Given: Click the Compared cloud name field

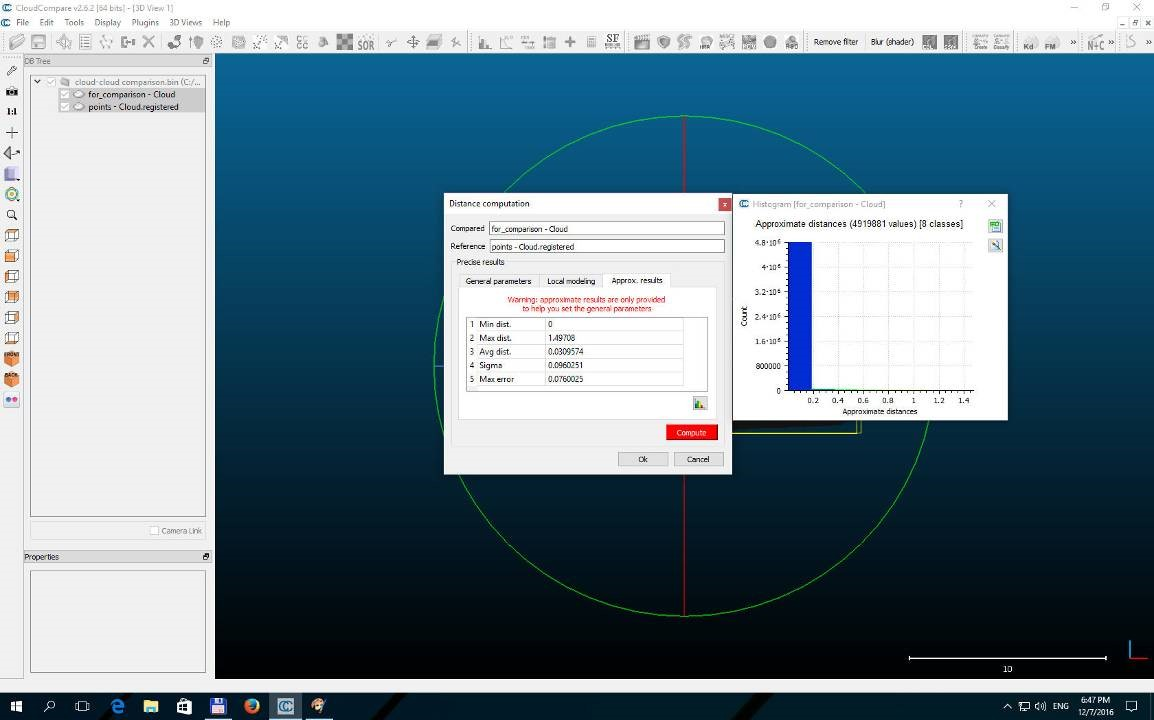Looking at the screenshot, I should click(606, 228).
